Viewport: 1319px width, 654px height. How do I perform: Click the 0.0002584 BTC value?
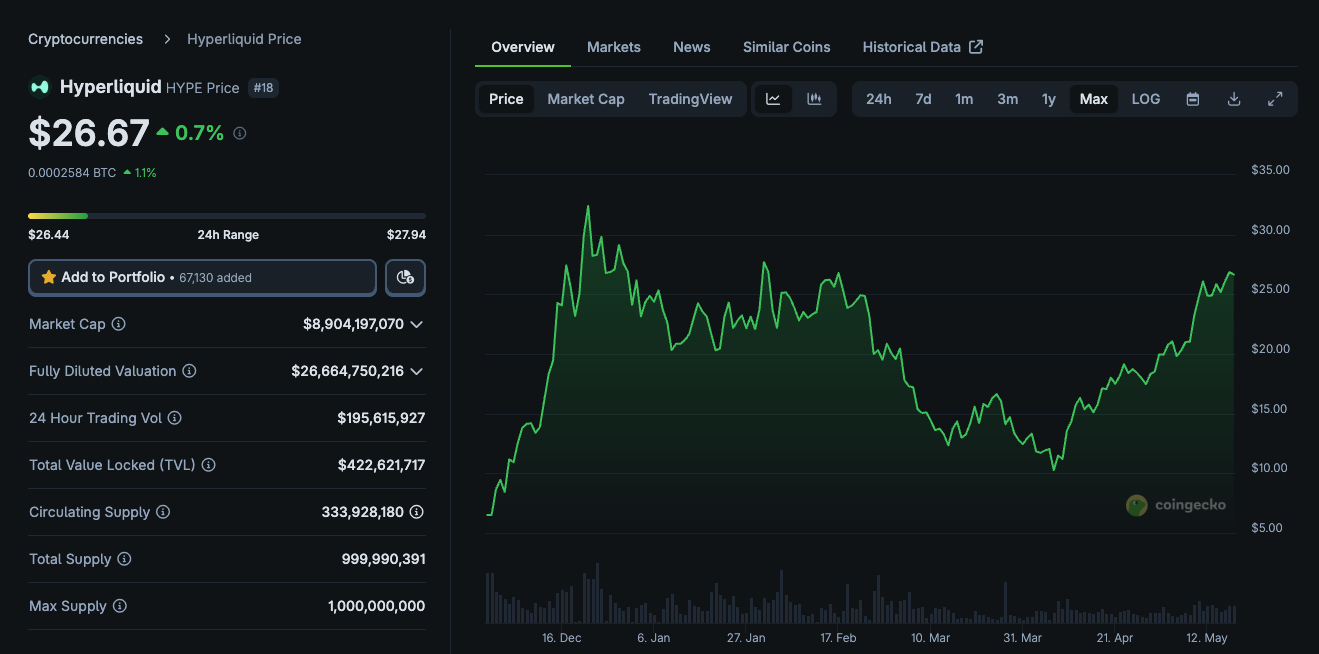(72, 173)
